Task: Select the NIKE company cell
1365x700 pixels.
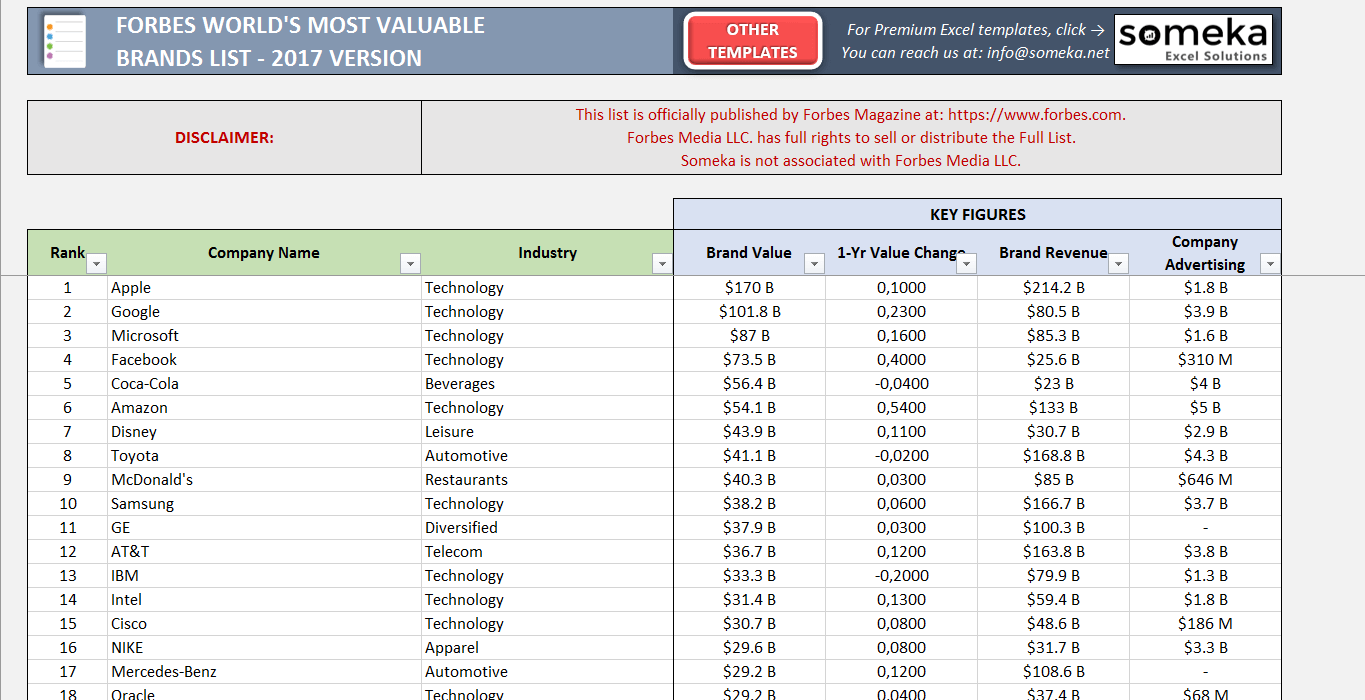Action: 264,648
